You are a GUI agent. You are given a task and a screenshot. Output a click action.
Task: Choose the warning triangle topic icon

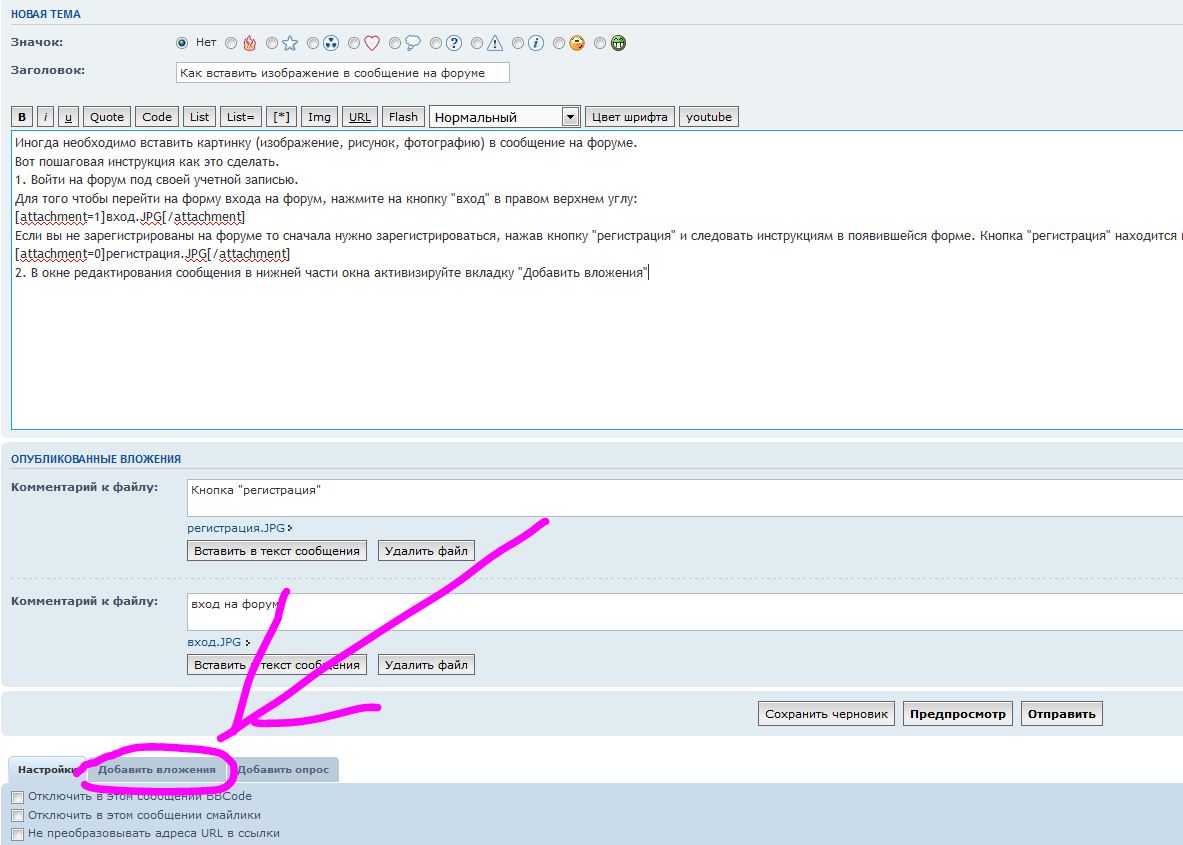click(477, 43)
